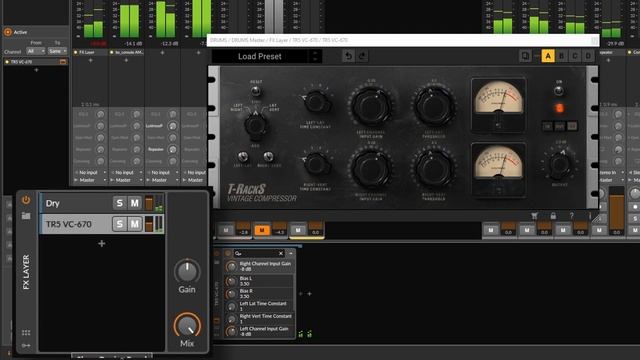640x360 pixels.
Task: Select the TR5 VC-670 layer row
Action: point(102,224)
